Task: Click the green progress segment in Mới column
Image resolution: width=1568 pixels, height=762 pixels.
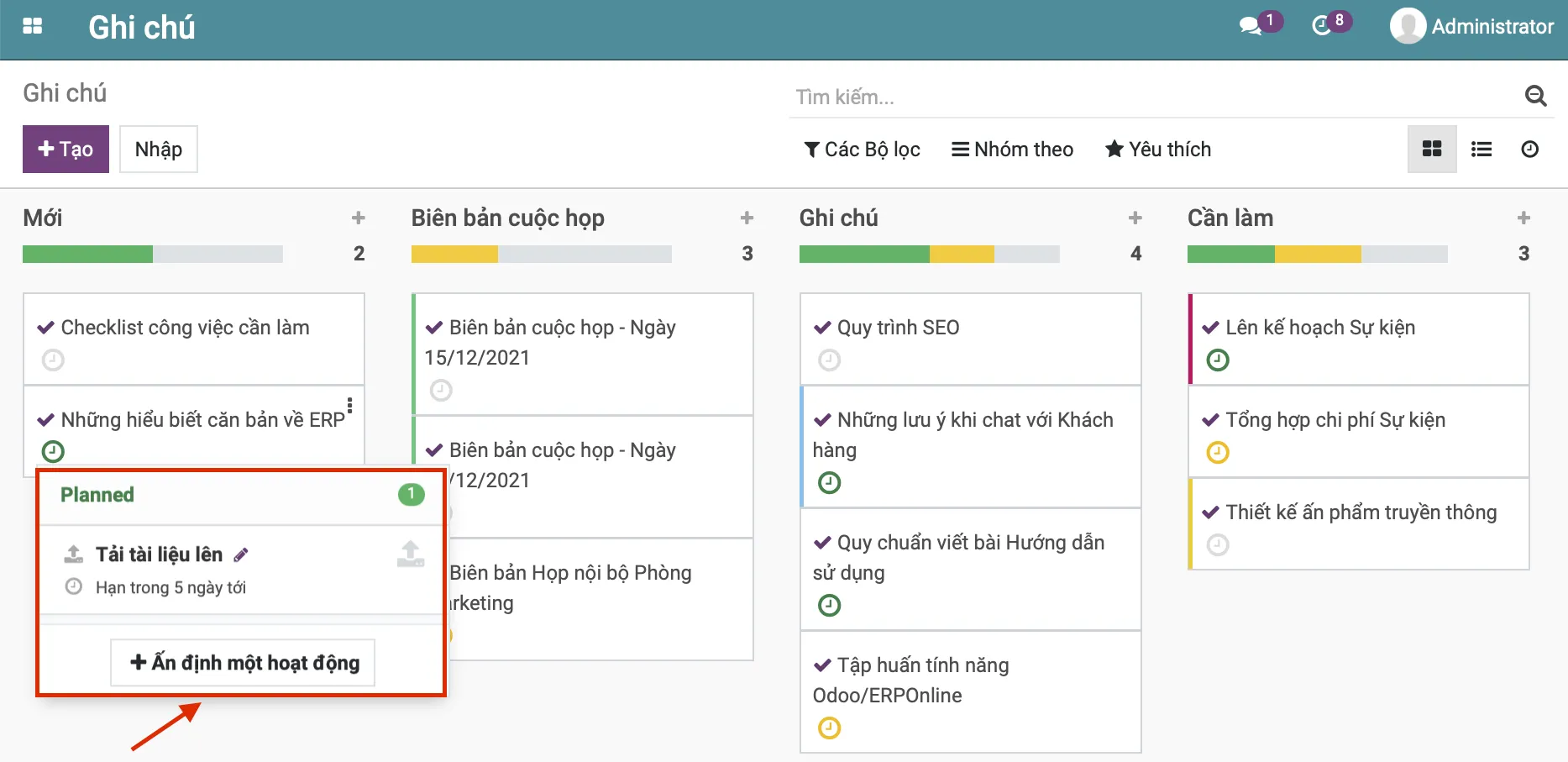Action: (x=87, y=254)
